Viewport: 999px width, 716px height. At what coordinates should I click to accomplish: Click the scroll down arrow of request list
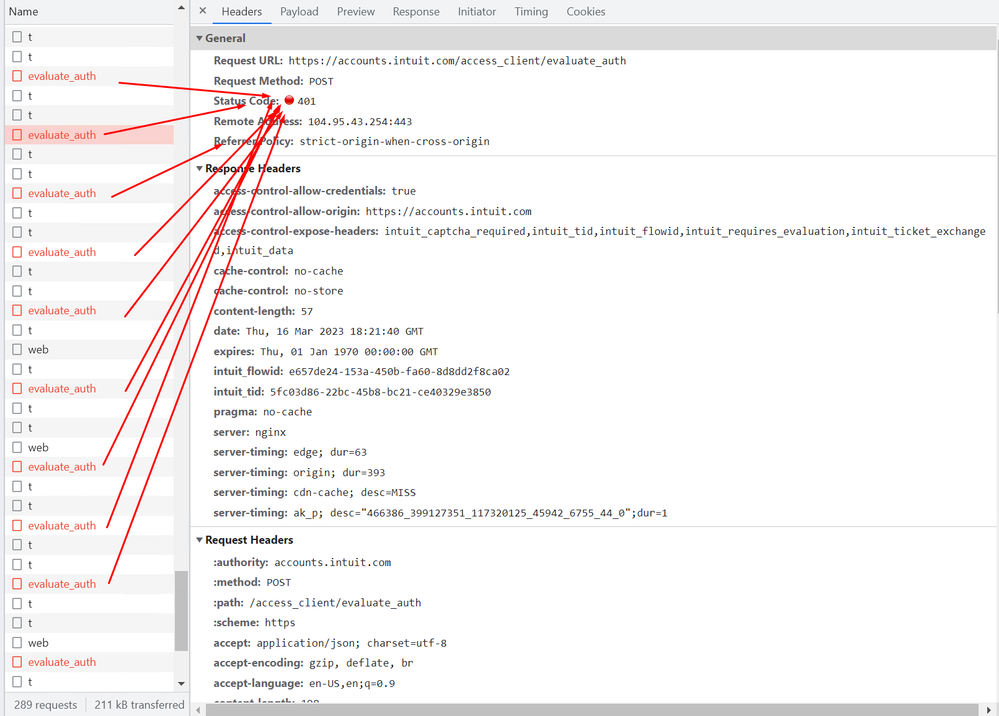pos(181,684)
